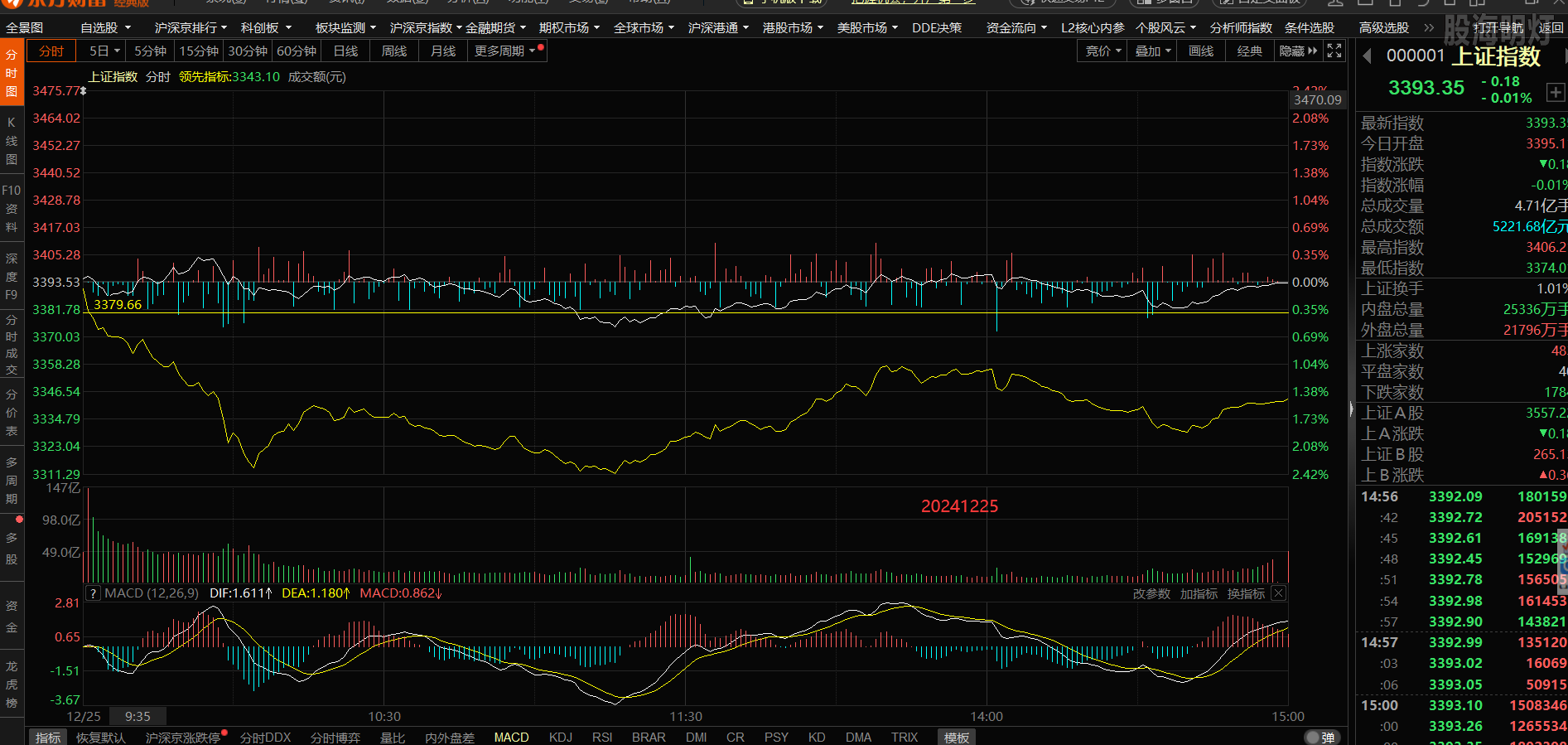Click 加指标 to add an indicator
Screen dimensions: 1568x745
click(1199, 594)
